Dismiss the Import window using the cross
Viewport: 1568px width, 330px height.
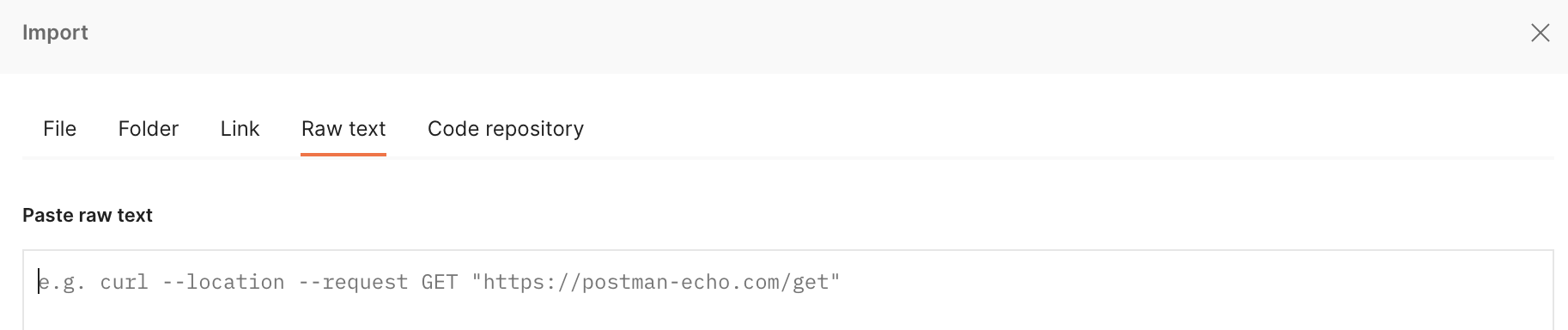(1541, 33)
